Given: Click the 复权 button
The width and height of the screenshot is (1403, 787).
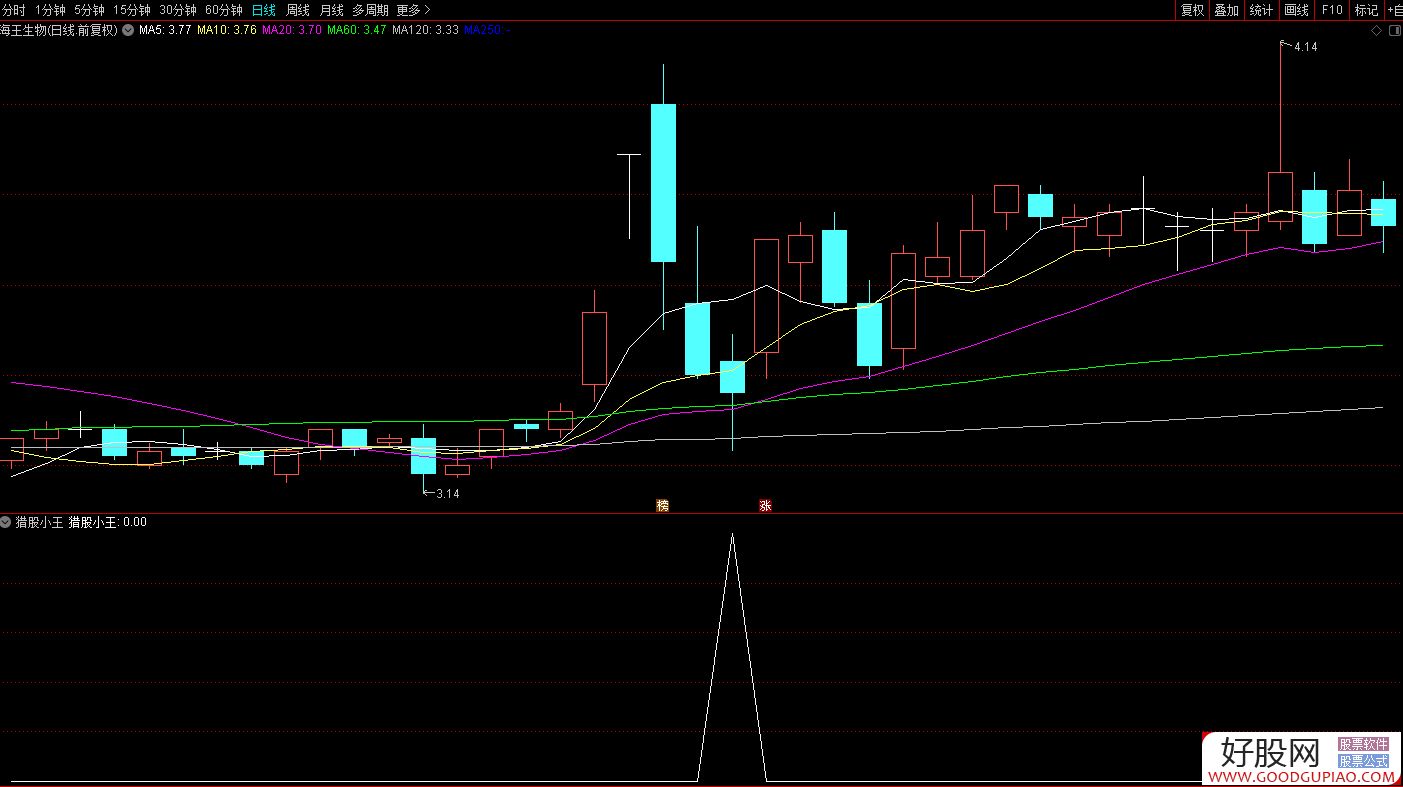Looking at the screenshot, I should pyautogui.click(x=1192, y=10).
